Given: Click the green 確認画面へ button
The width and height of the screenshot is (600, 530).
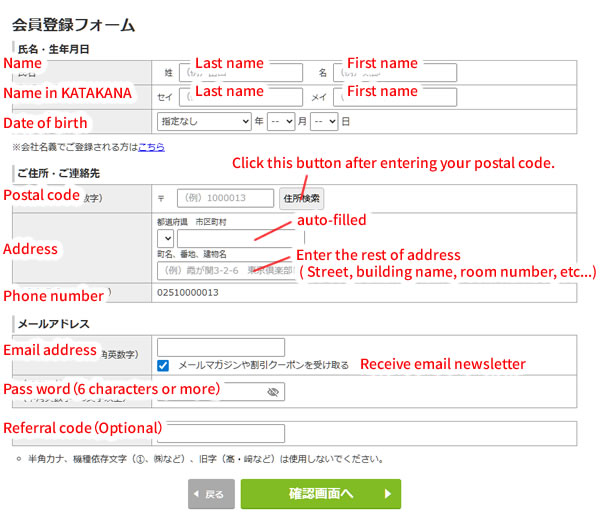Looking at the screenshot, I should pos(321,494).
